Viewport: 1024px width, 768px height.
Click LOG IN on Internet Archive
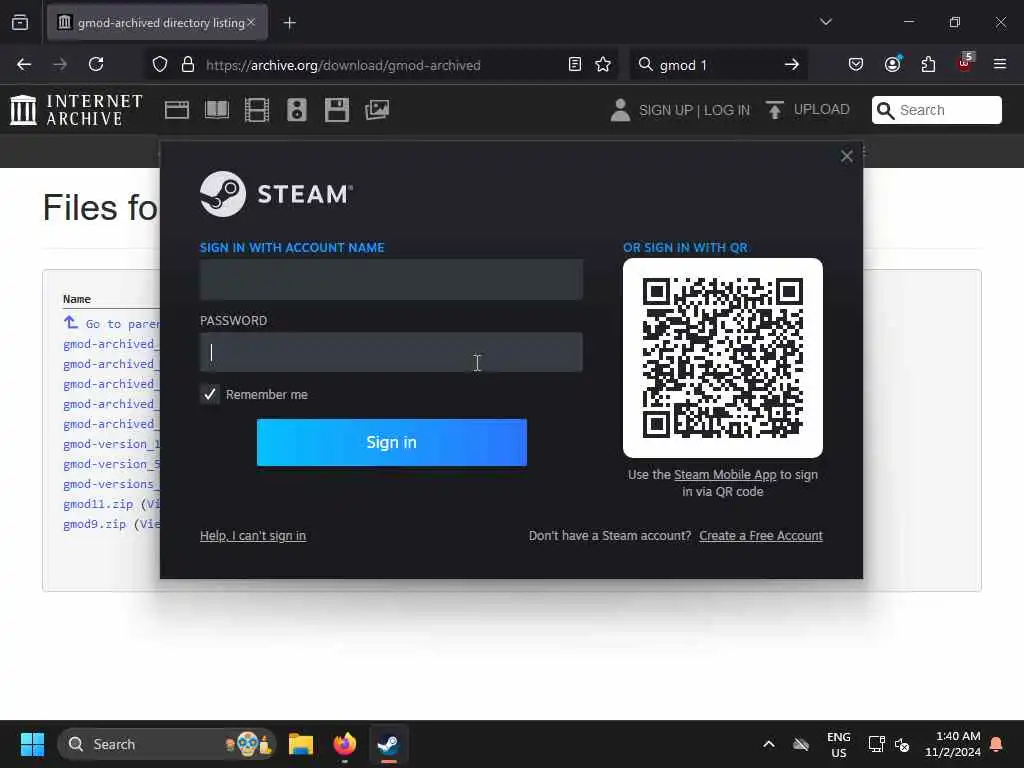[x=727, y=110]
